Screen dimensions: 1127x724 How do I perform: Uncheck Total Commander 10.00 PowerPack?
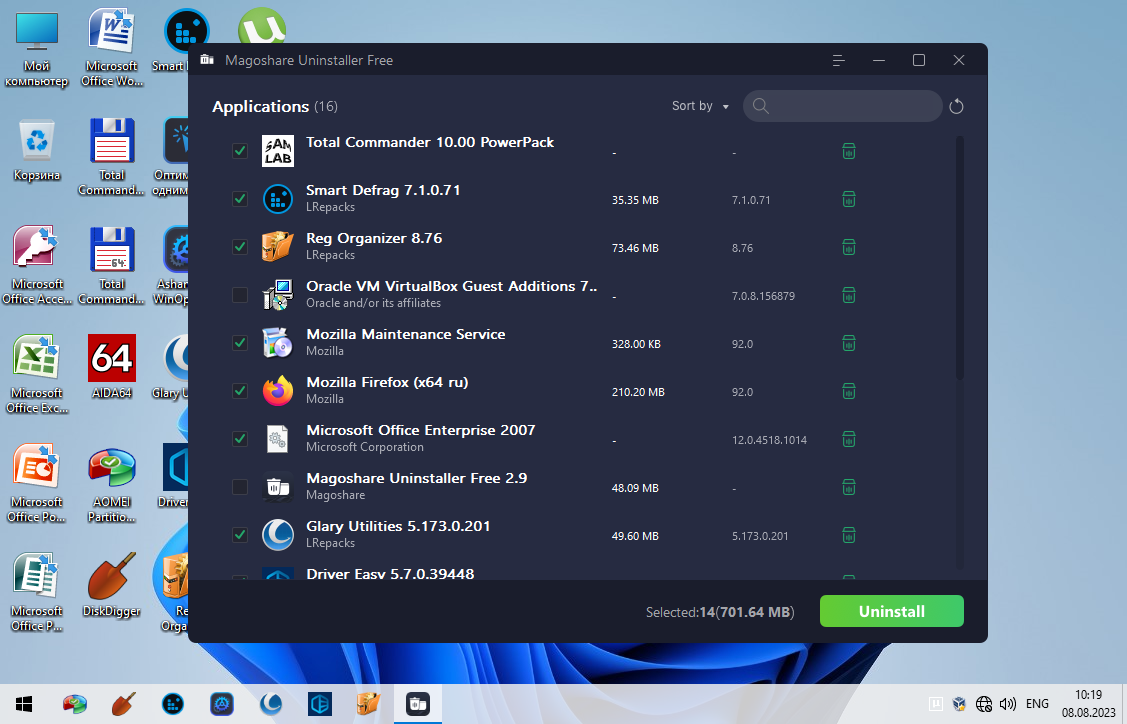tap(240, 151)
